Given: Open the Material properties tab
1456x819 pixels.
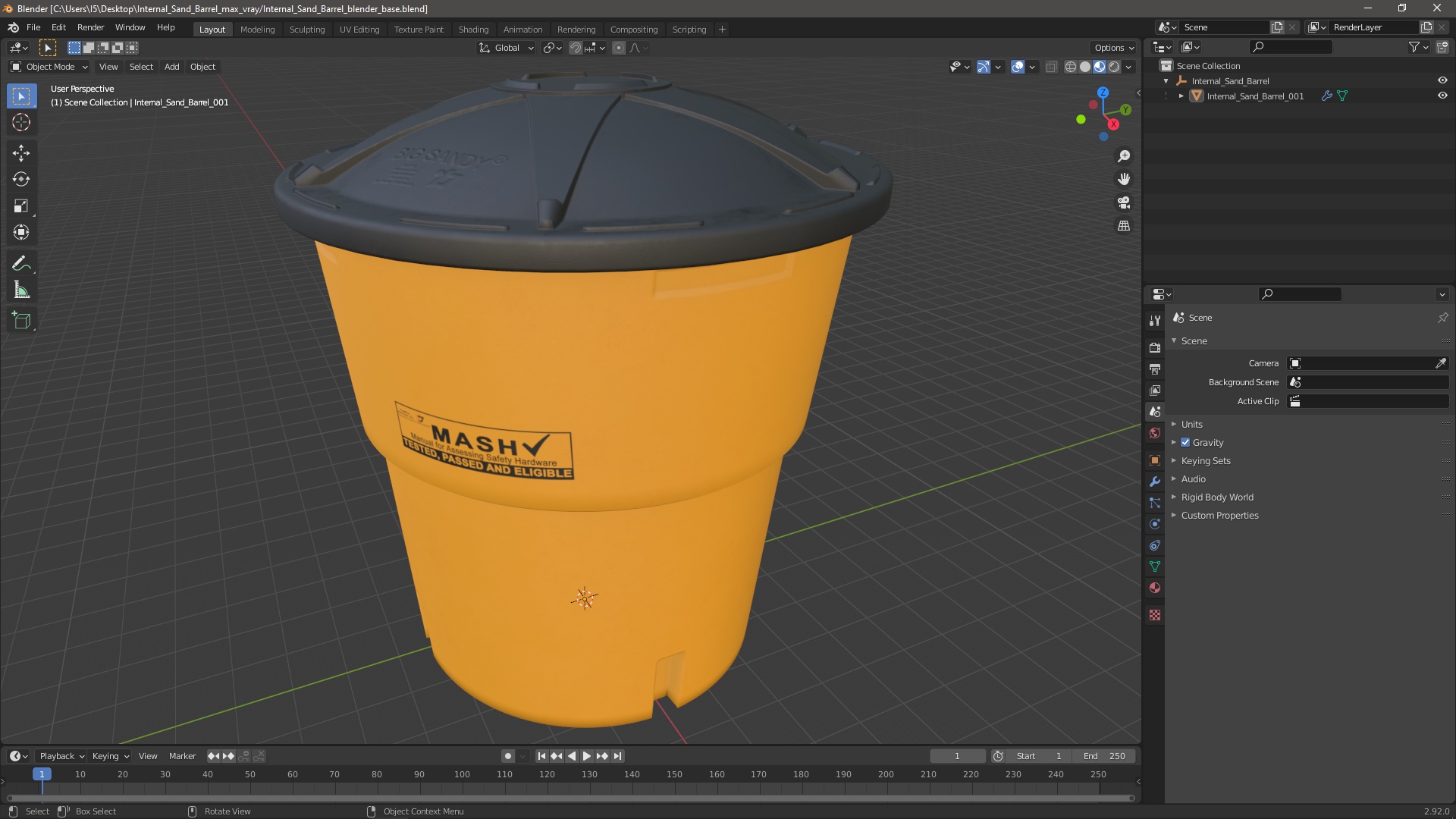Looking at the screenshot, I should click(x=1154, y=588).
